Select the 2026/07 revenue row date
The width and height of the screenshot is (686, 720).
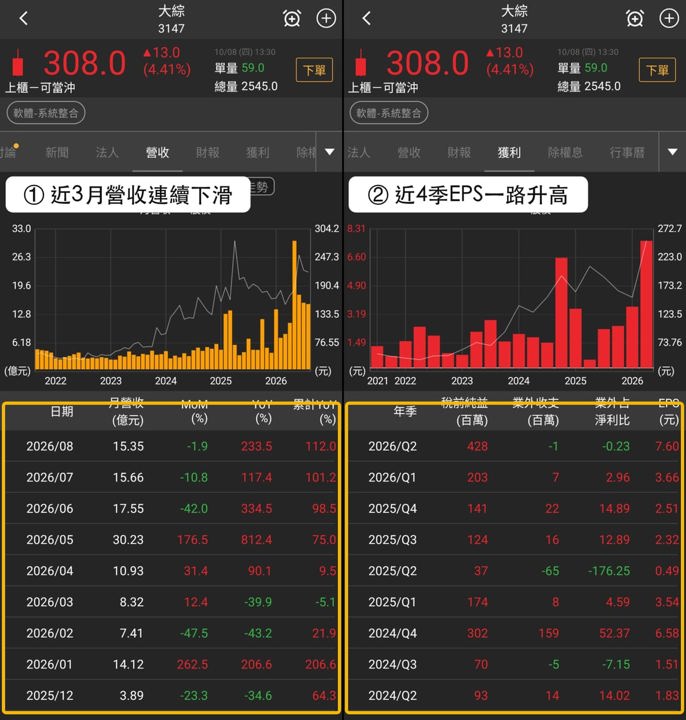(50, 478)
